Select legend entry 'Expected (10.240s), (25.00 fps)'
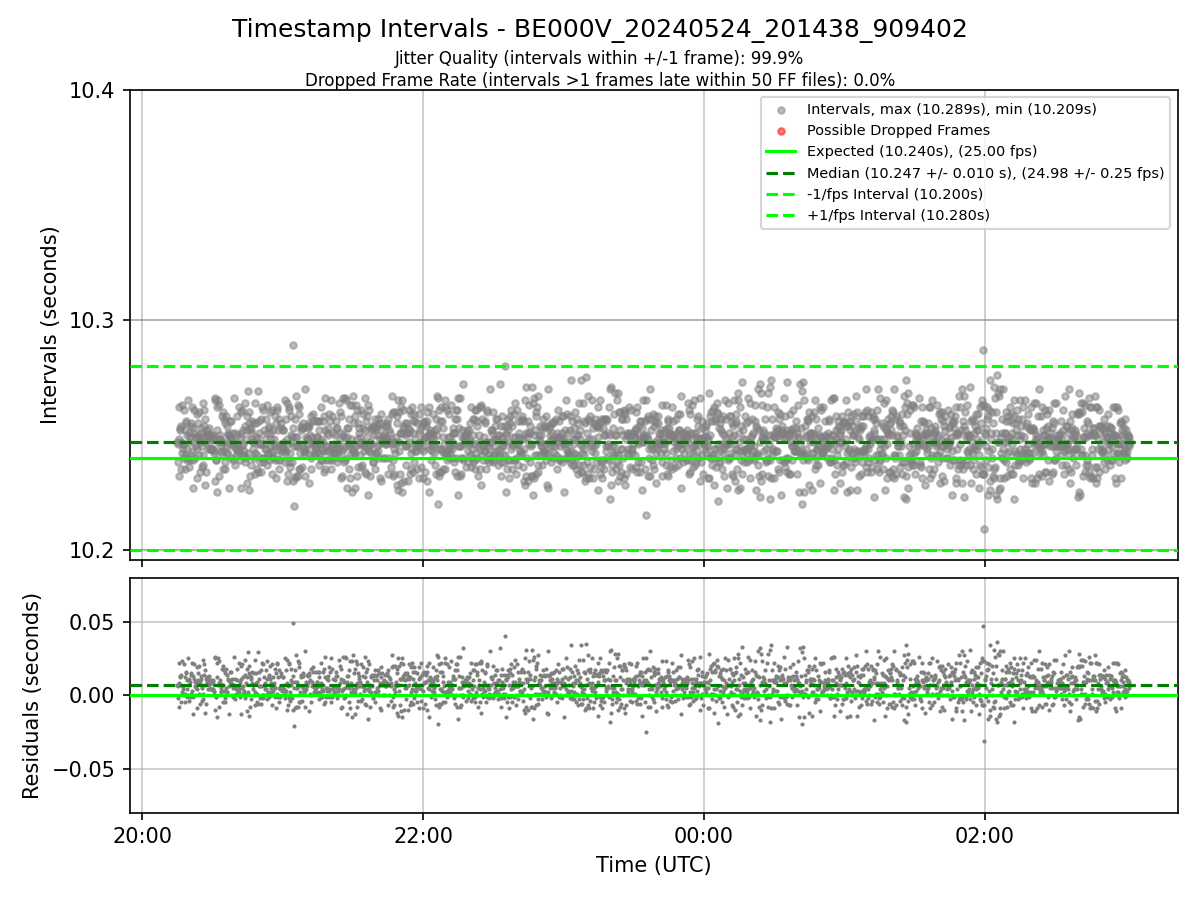Viewport: 1200px width, 900px height. [x=922, y=151]
